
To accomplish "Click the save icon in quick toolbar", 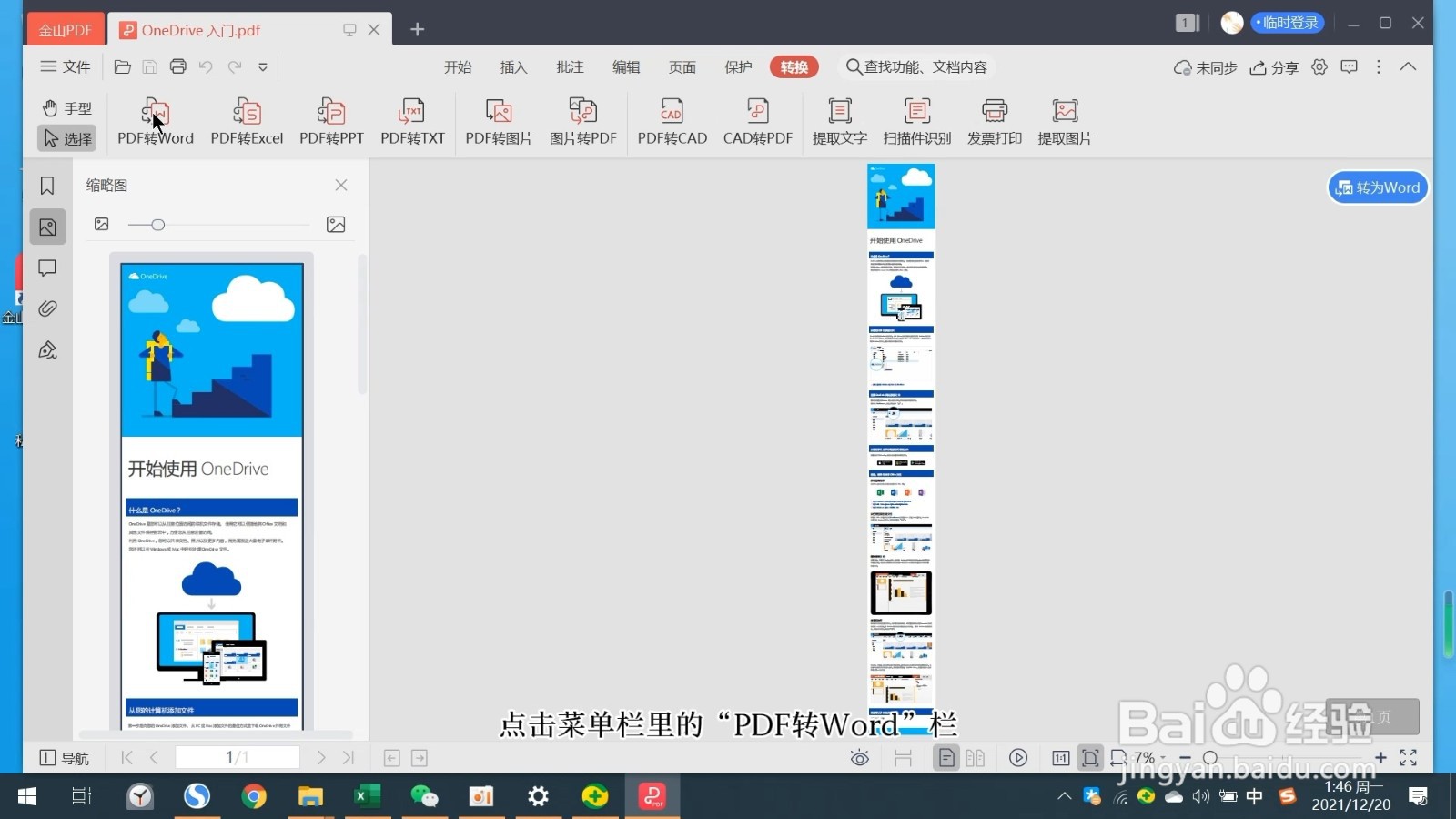I will pos(150,66).
